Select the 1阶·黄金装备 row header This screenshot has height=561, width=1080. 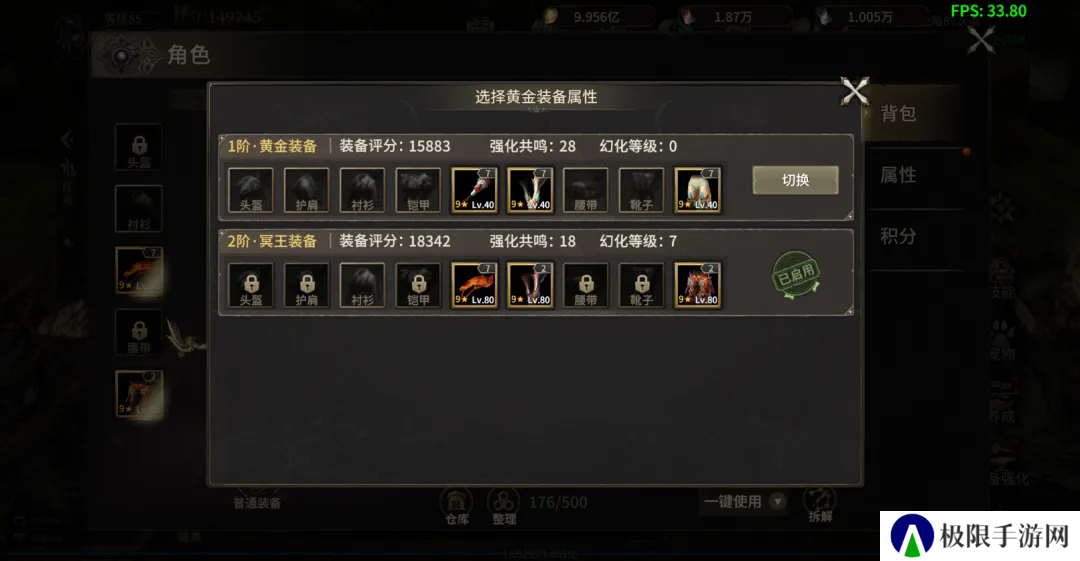[272, 146]
